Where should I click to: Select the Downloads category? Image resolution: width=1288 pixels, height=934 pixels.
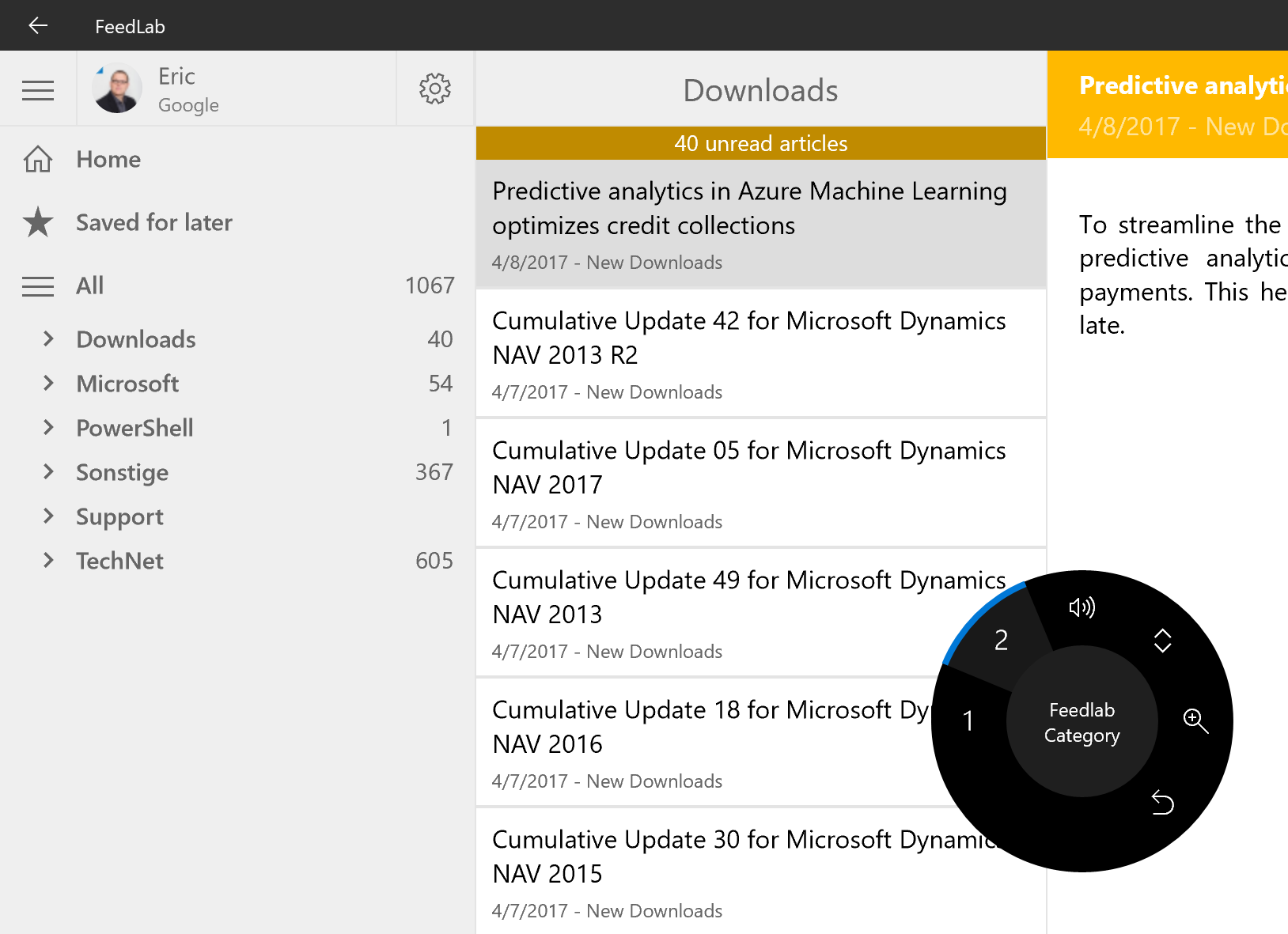coord(136,339)
